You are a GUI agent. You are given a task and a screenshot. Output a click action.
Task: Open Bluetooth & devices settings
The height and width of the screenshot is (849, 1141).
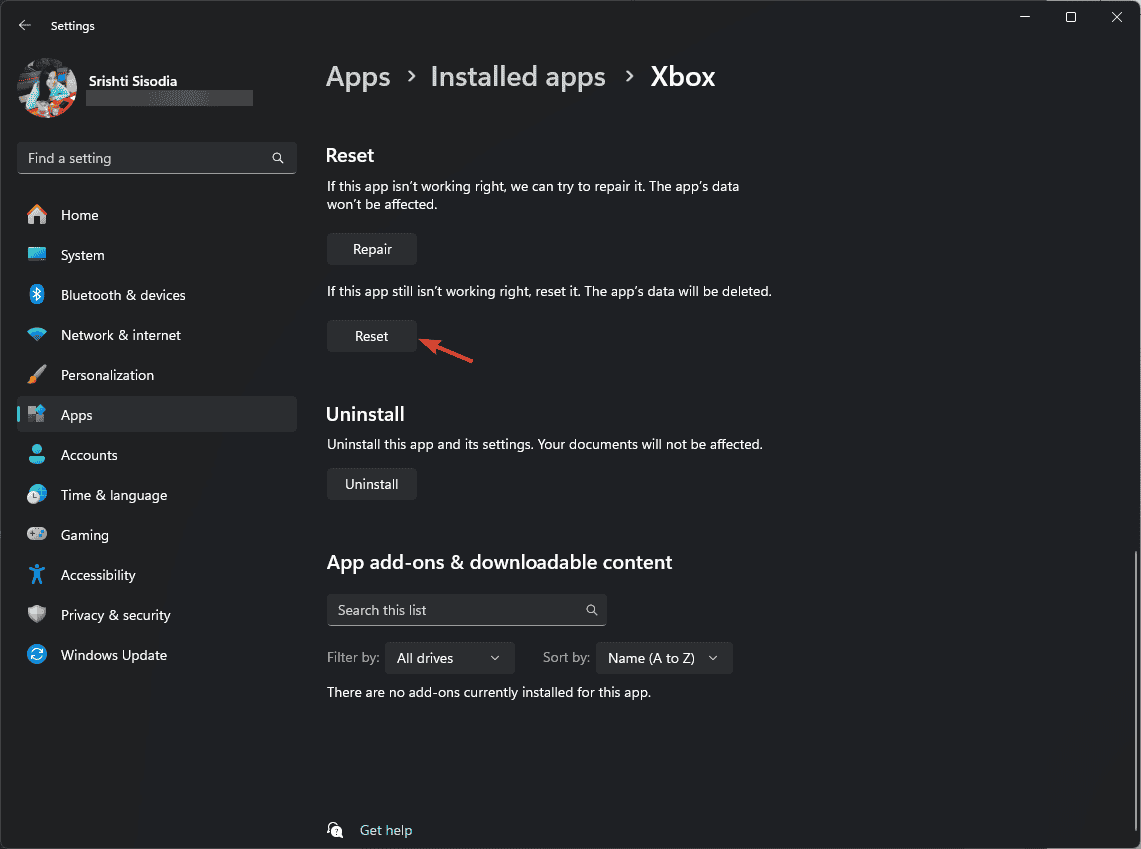[156, 295]
